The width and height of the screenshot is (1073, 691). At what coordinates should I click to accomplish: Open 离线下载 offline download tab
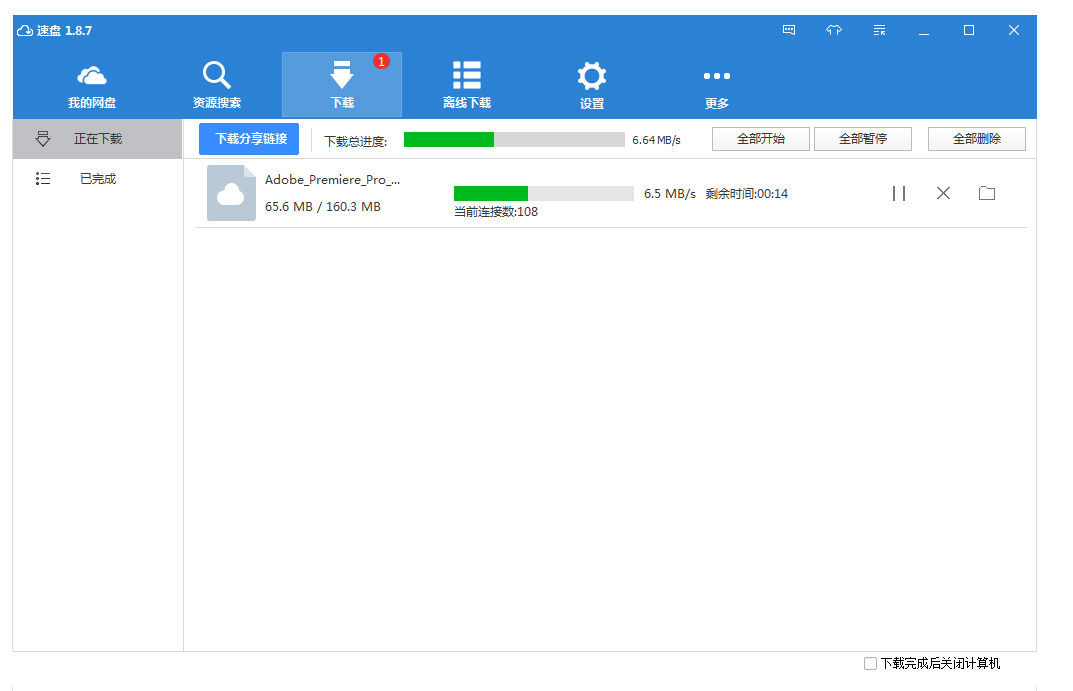[467, 85]
